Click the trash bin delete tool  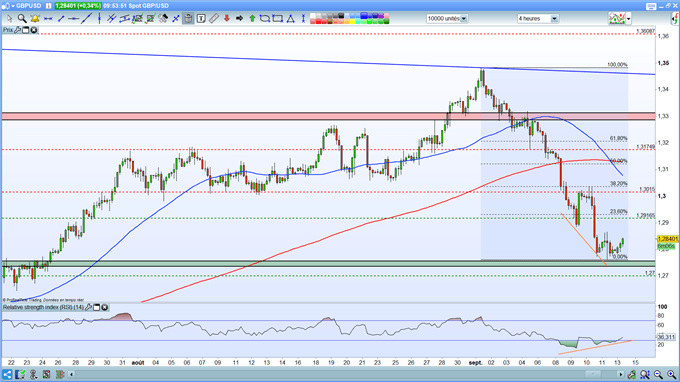[x=188, y=19]
